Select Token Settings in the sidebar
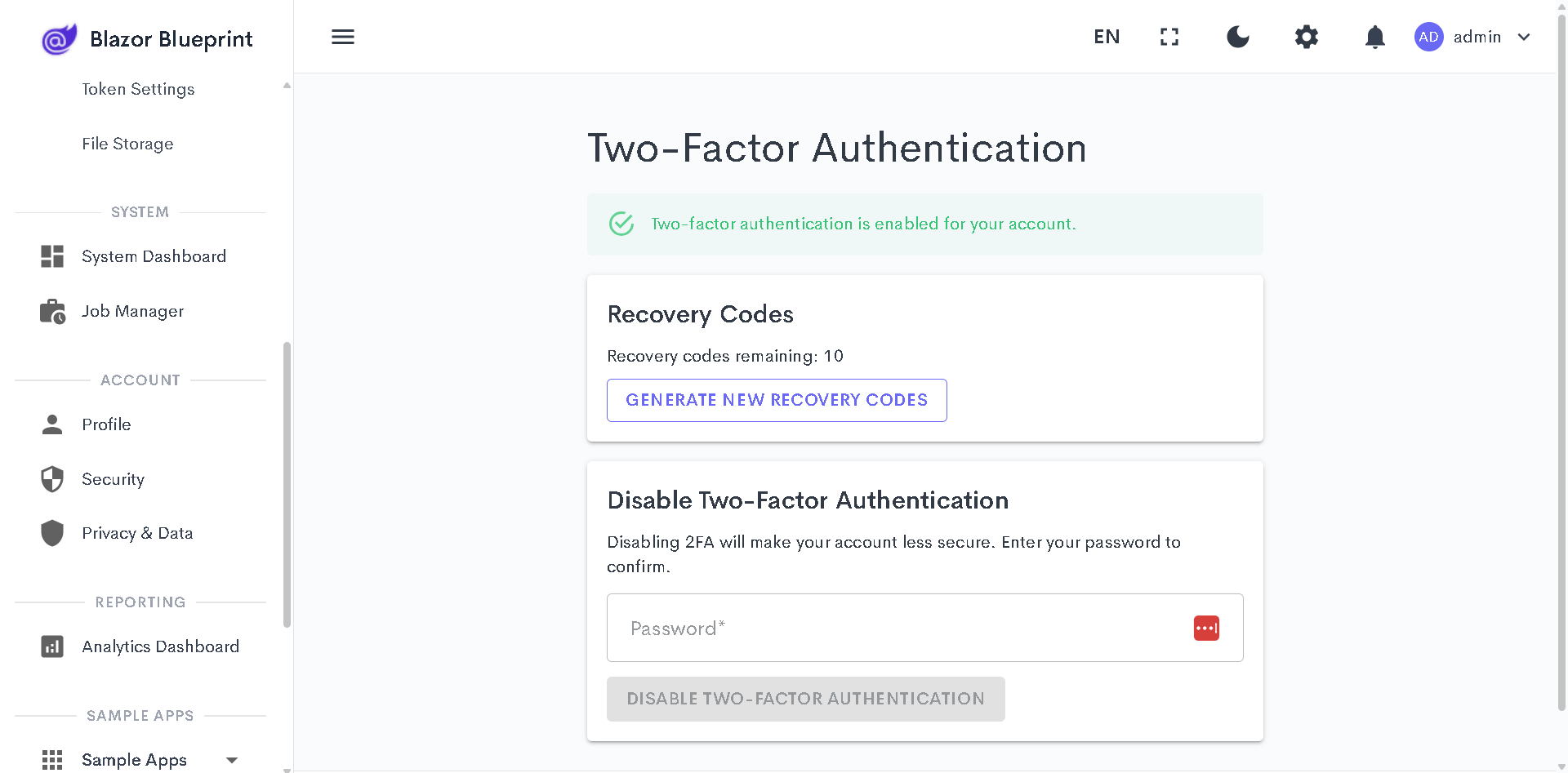The height and width of the screenshot is (773, 1568). (x=138, y=89)
